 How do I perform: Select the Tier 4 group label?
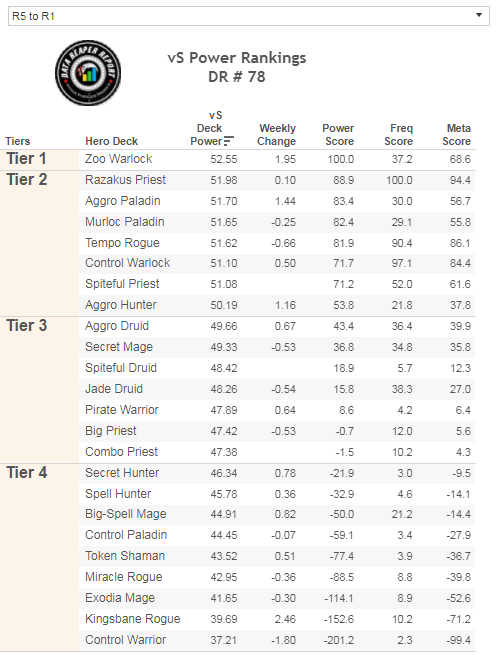pos(26,472)
